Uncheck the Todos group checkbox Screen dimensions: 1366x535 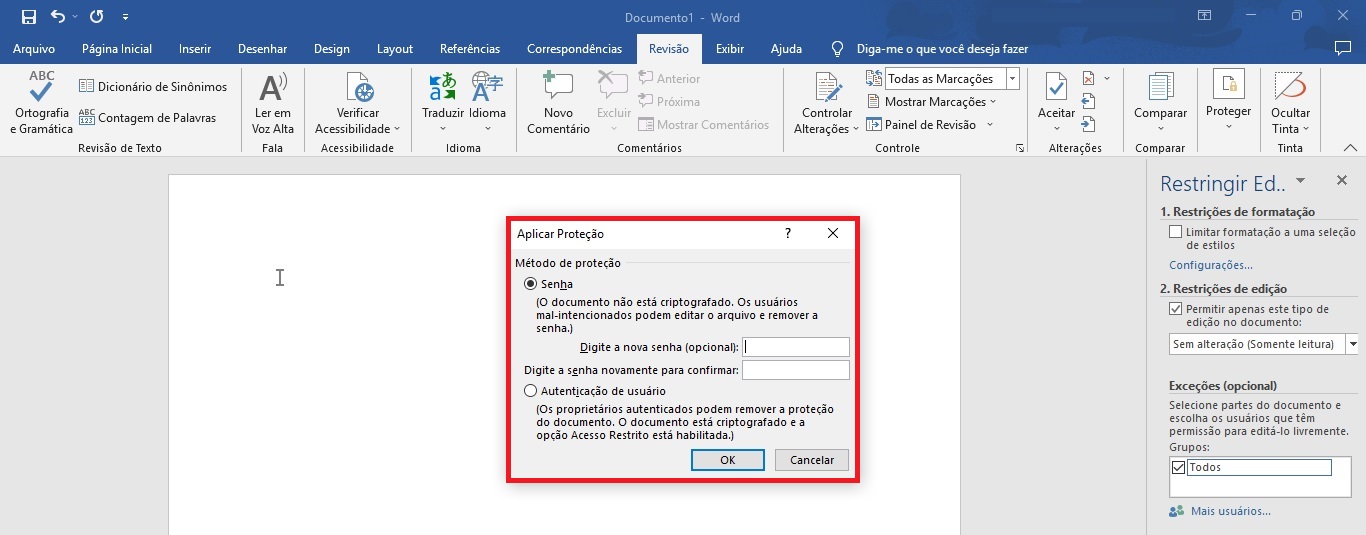coord(1178,467)
